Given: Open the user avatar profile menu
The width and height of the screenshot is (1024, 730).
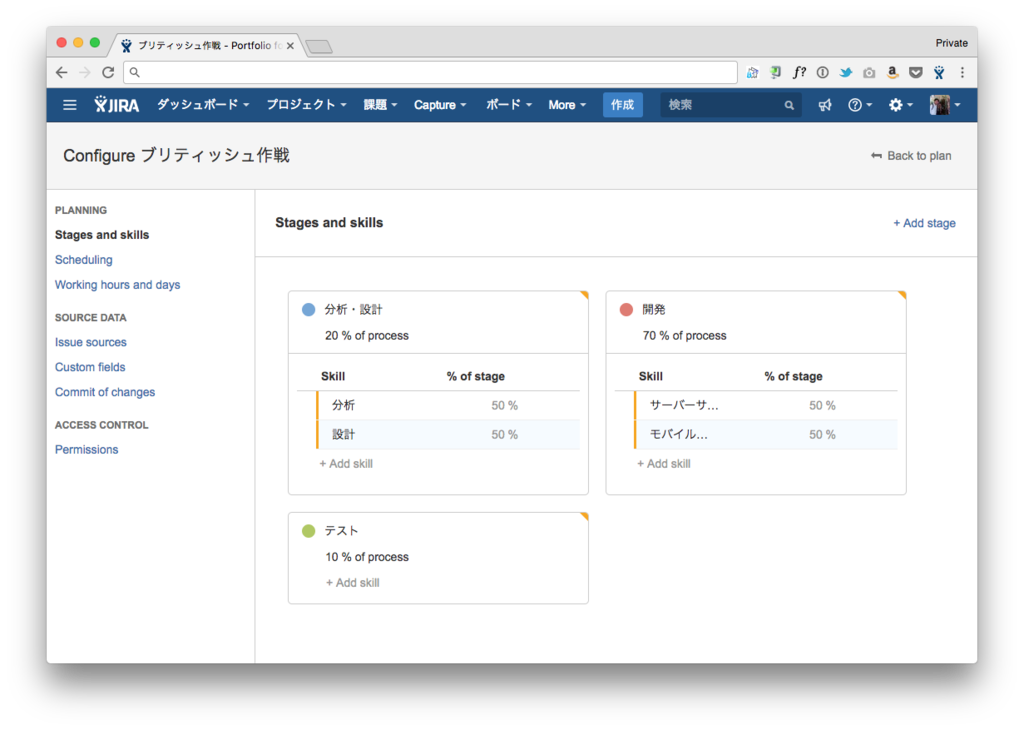Looking at the screenshot, I should pyautogui.click(x=945, y=104).
